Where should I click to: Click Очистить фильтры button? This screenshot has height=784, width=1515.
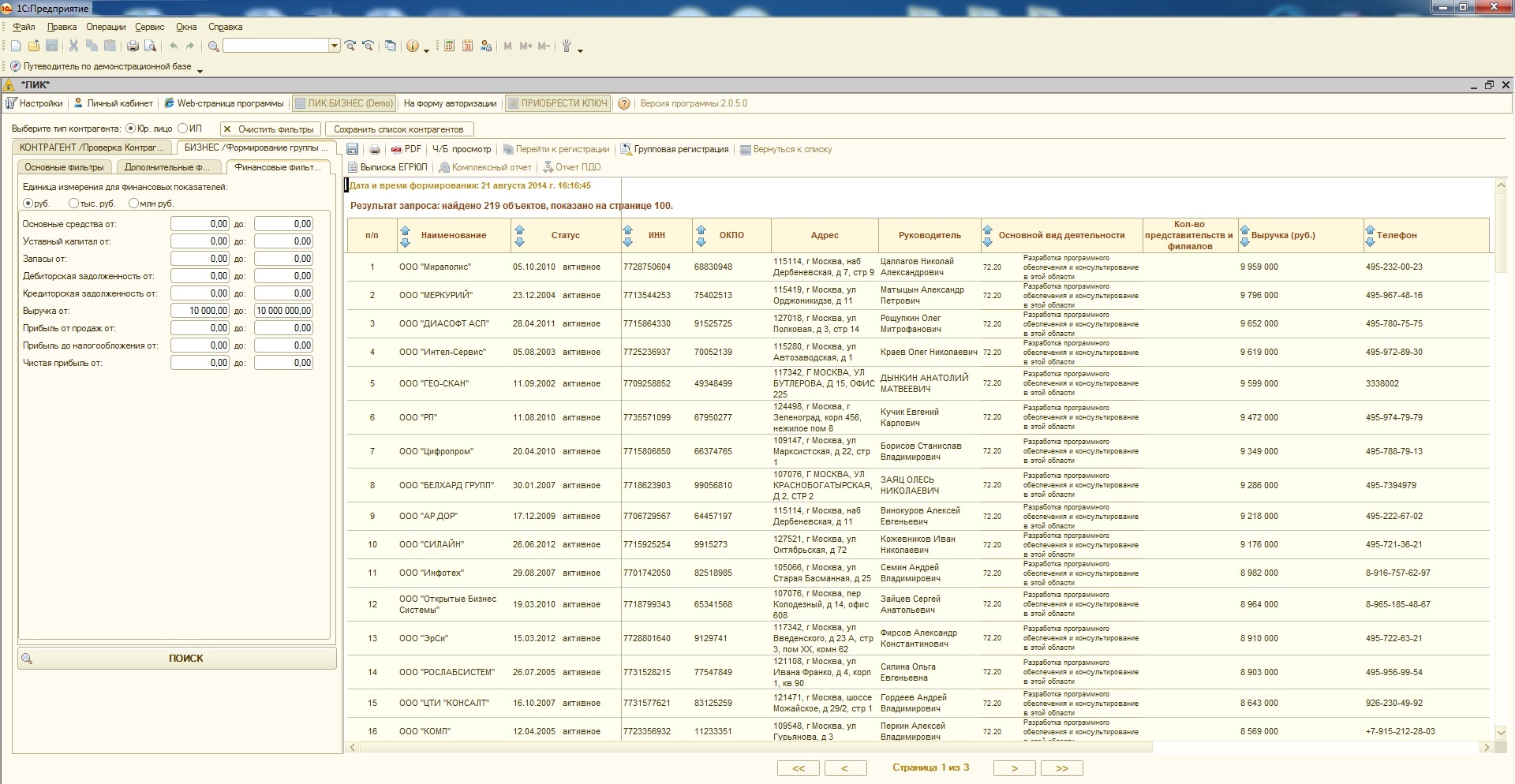point(271,129)
